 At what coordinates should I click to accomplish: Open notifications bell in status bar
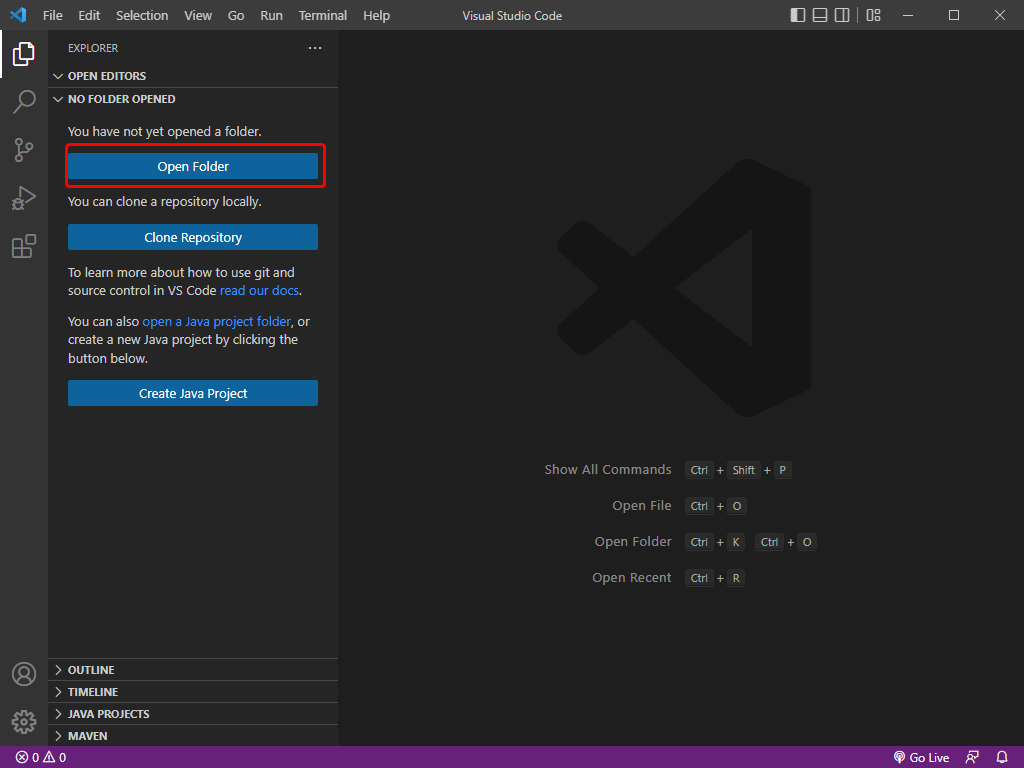click(x=1002, y=758)
